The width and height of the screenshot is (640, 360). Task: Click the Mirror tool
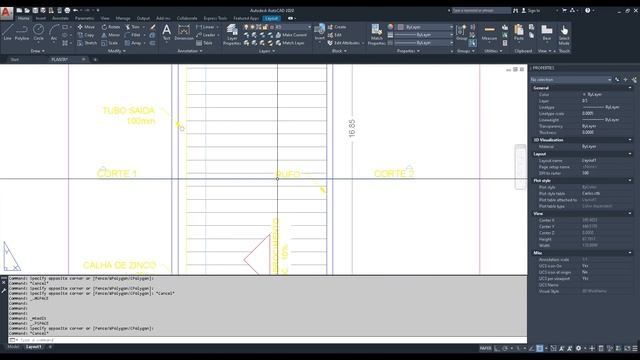pos(111,35)
